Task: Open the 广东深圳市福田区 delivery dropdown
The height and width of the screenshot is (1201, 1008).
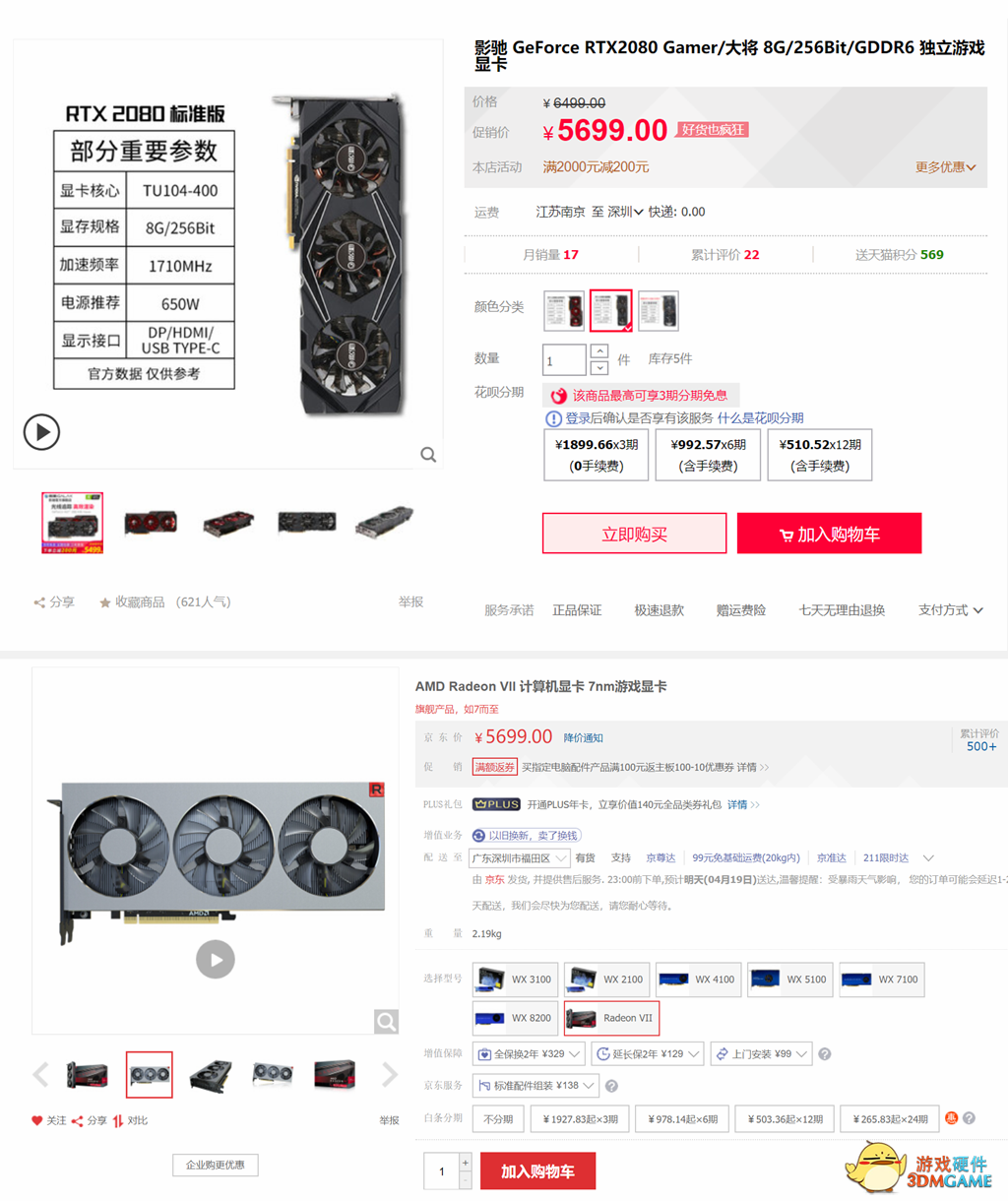Action: point(520,858)
